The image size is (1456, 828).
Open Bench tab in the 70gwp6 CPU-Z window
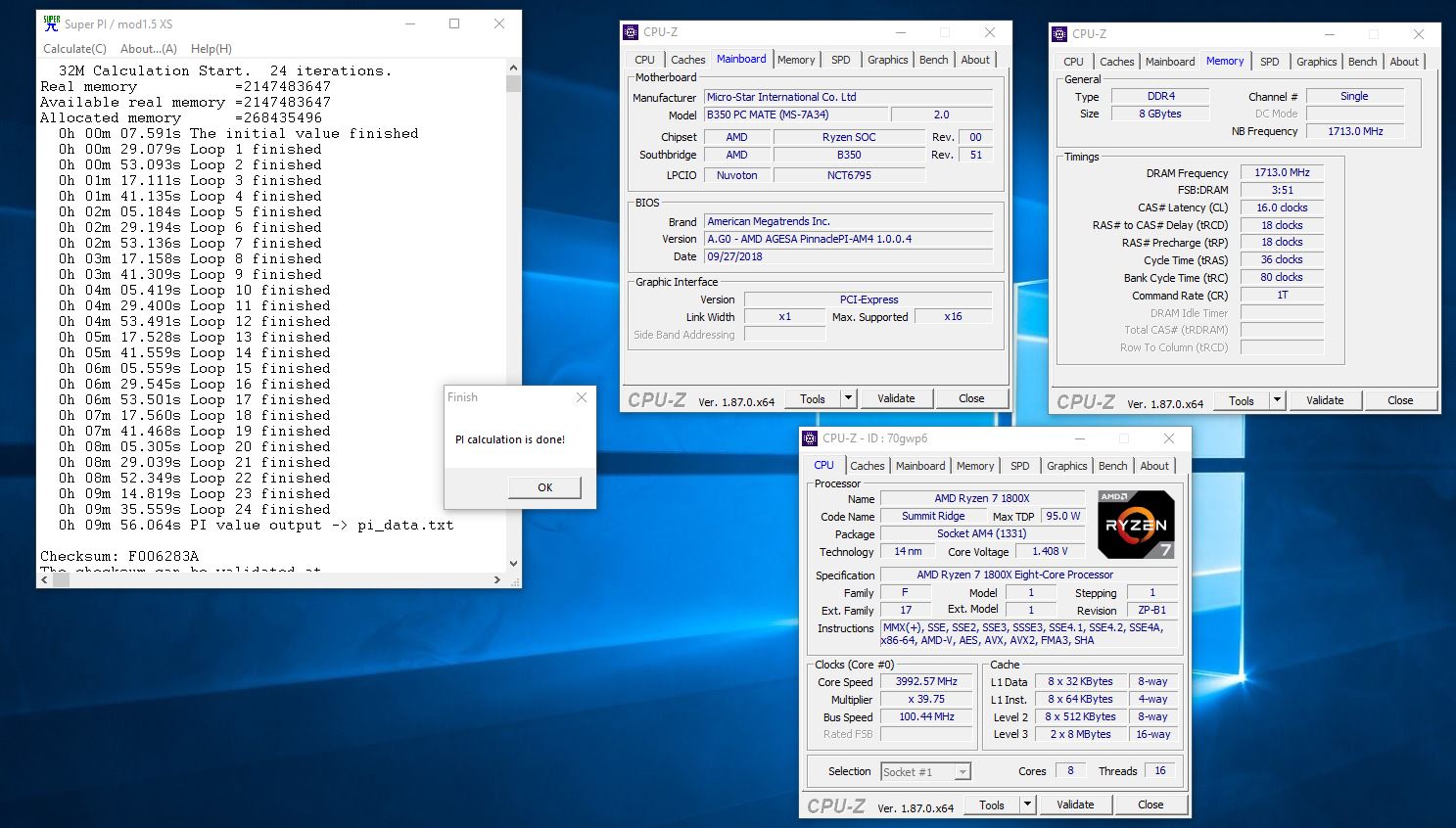click(x=1113, y=466)
